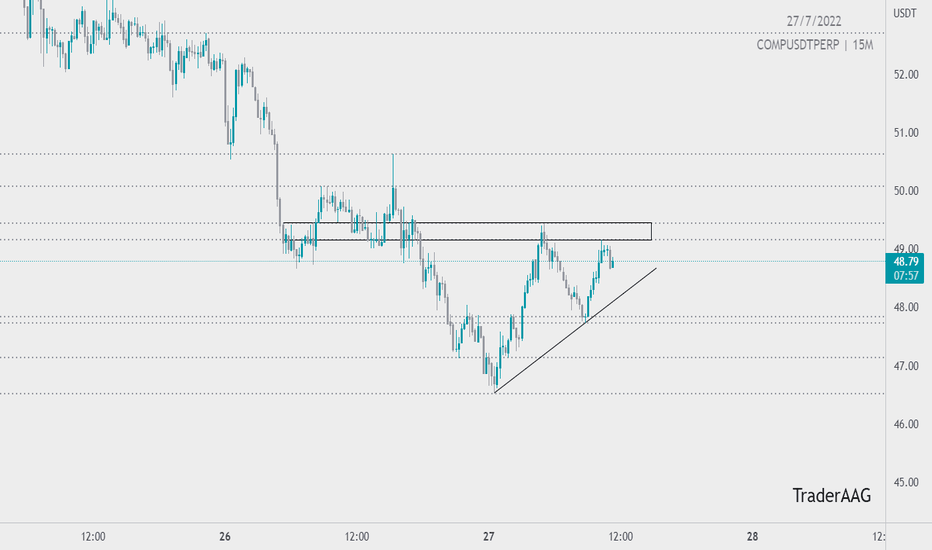Image resolution: width=932 pixels, height=550 pixels.
Task: Click the 47.00 price axis label
Action: (906, 366)
